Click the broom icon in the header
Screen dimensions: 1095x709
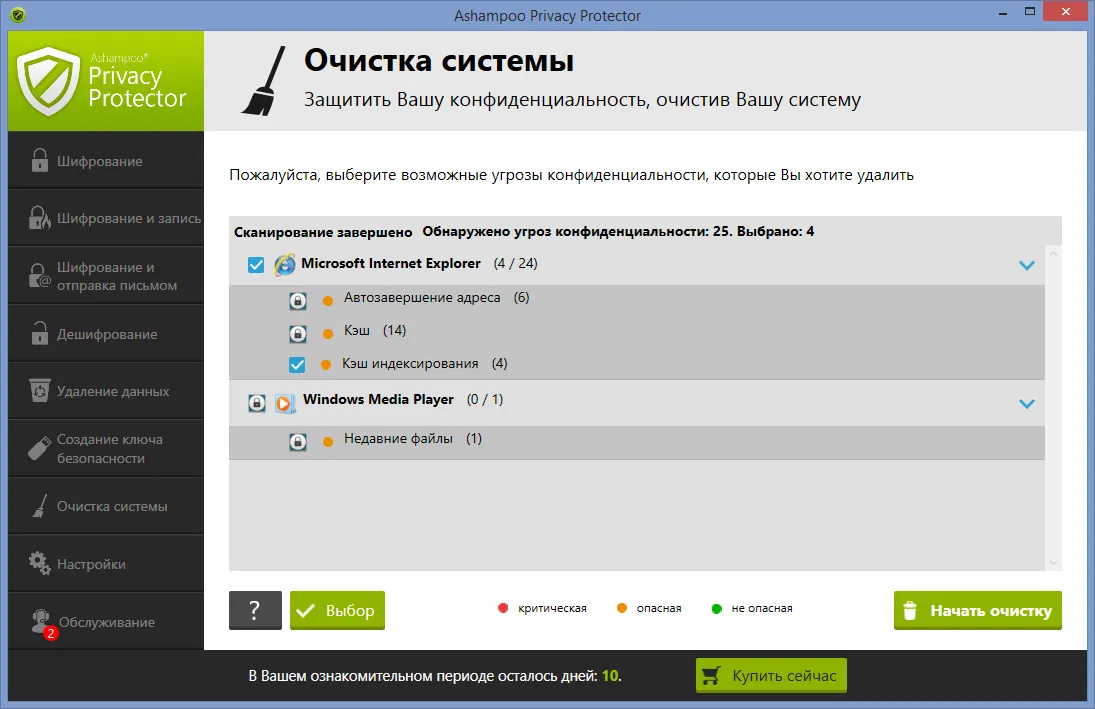tap(264, 81)
